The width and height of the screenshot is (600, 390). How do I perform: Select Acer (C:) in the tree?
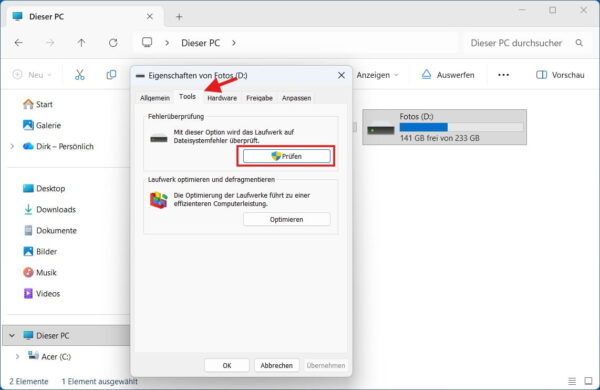coord(49,356)
